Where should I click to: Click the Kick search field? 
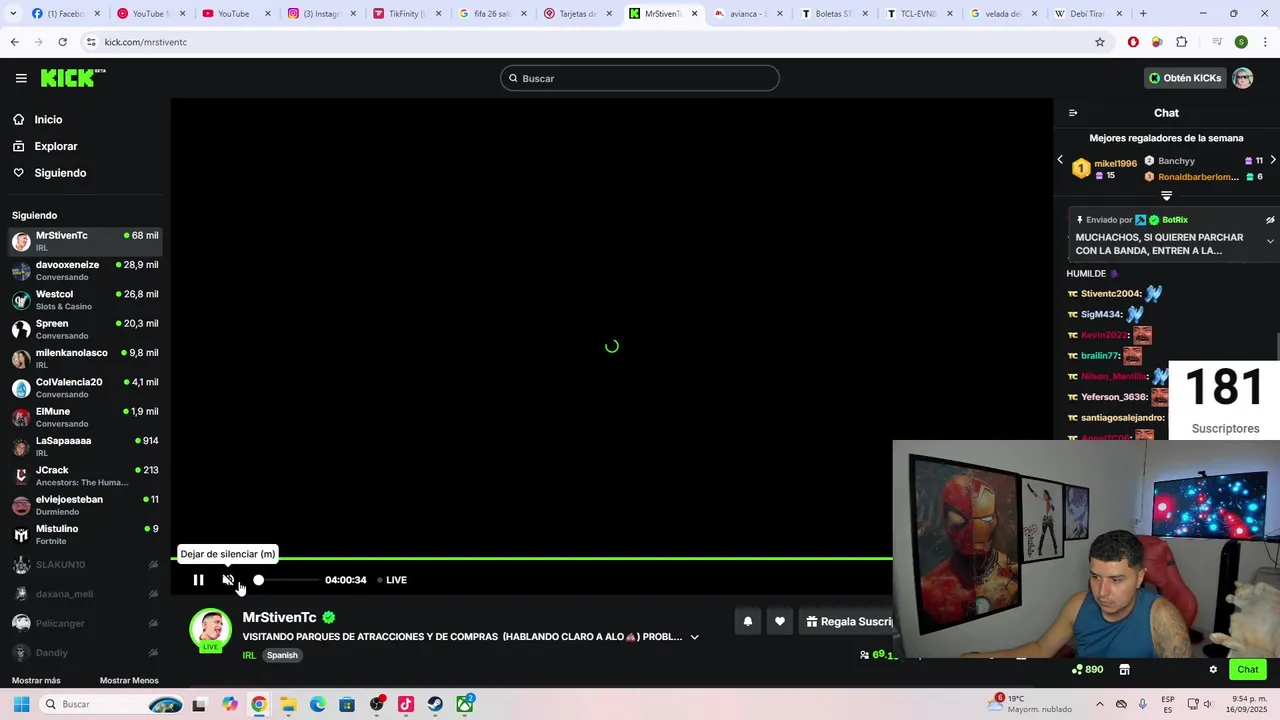pyautogui.click(x=640, y=78)
